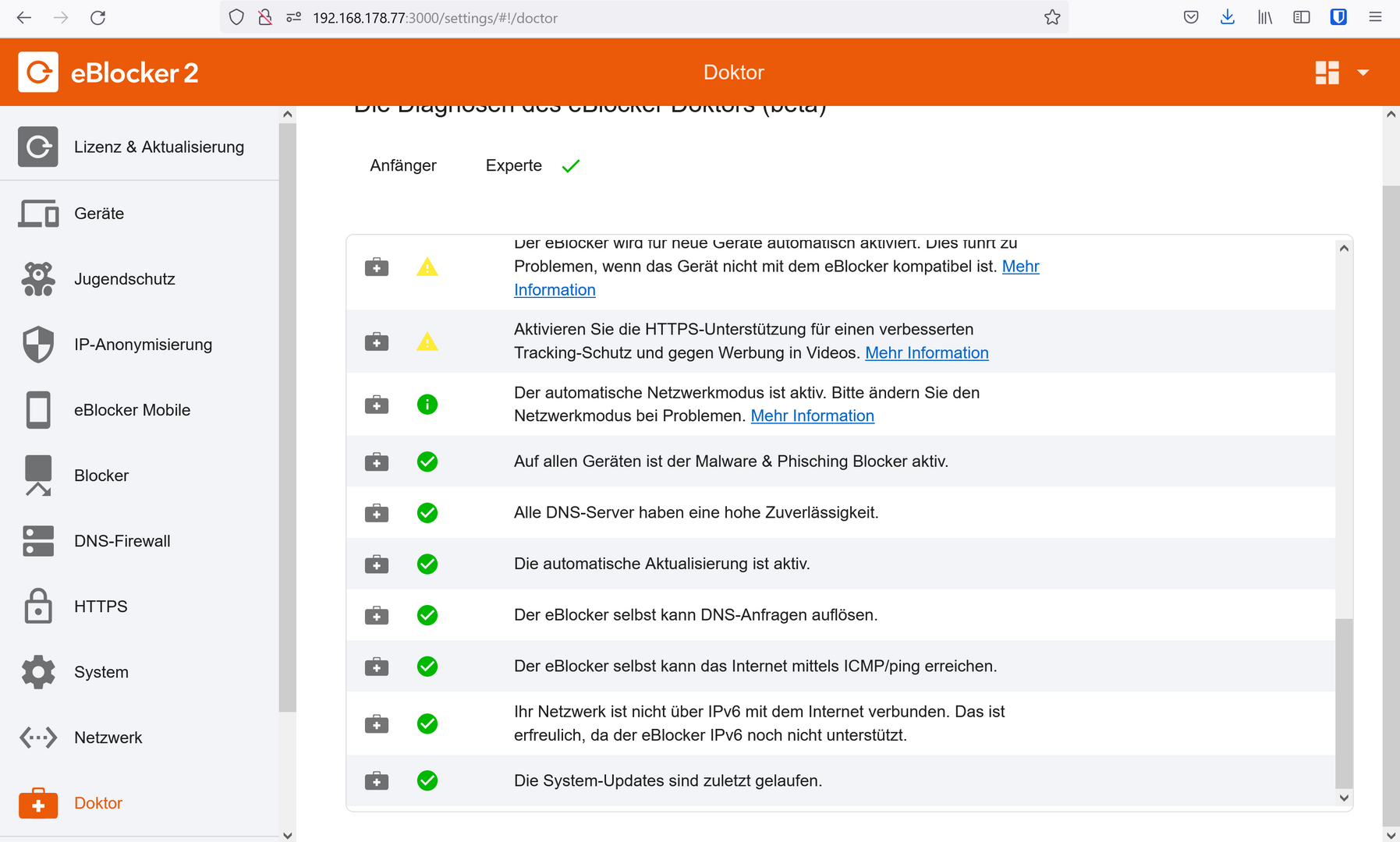Select the Experte mode
1400x842 pixels.
(x=514, y=165)
